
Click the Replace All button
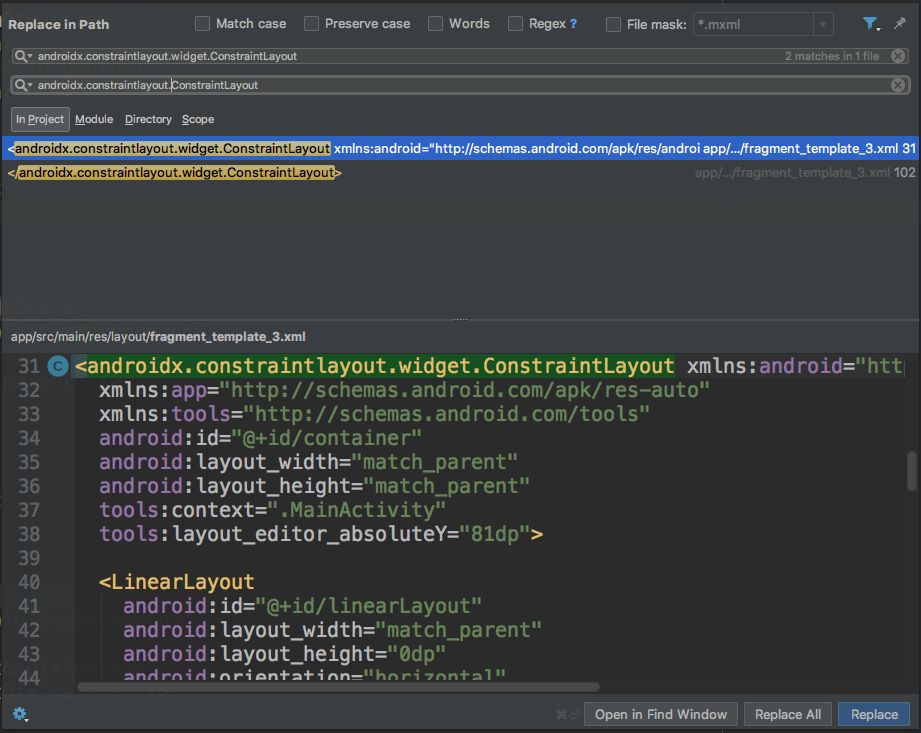point(788,714)
